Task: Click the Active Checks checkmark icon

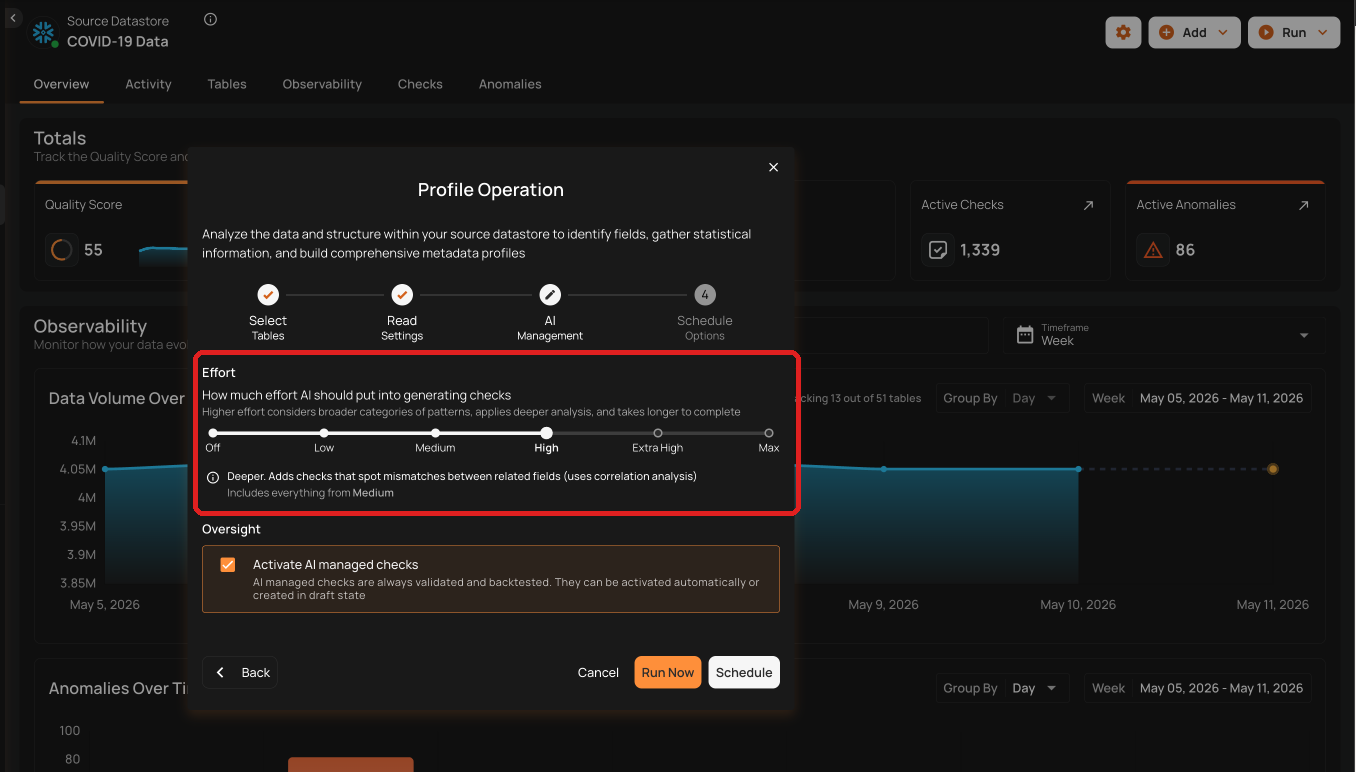Action: tap(938, 250)
